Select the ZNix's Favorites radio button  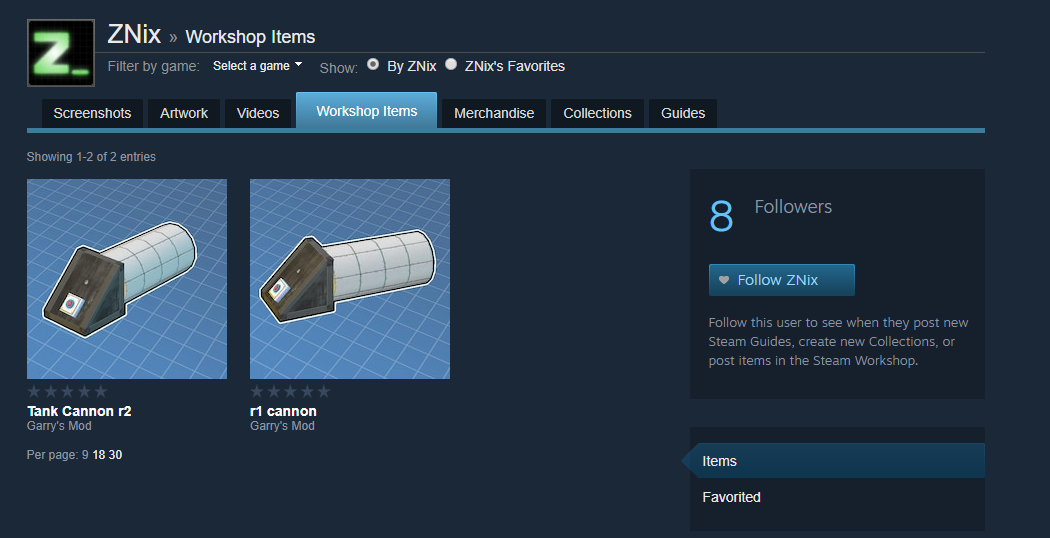(x=451, y=64)
